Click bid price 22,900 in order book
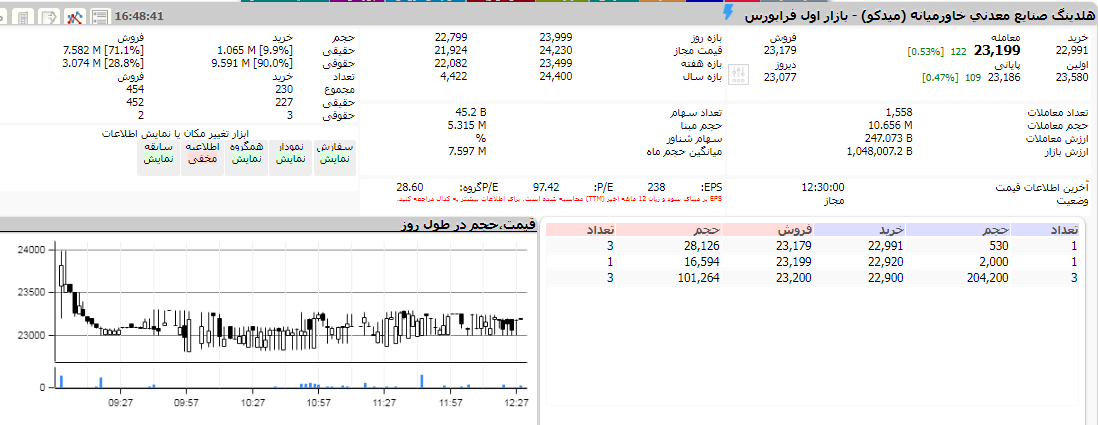The image size is (1098, 425). click(x=887, y=277)
